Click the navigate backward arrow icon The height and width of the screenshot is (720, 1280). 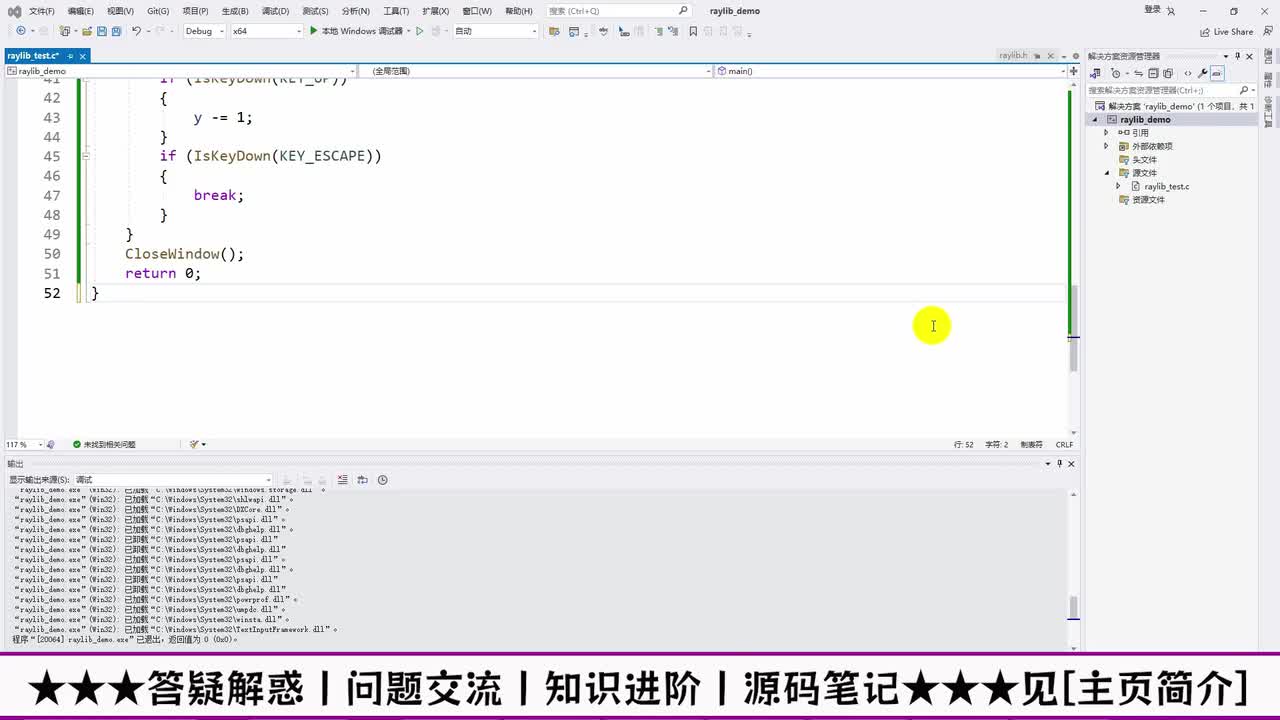pyautogui.click(x=20, y=31)
